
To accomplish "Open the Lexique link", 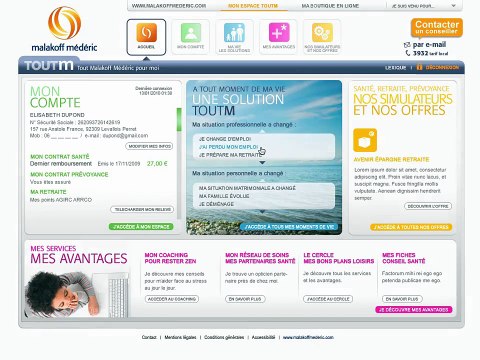I will 395,67.
